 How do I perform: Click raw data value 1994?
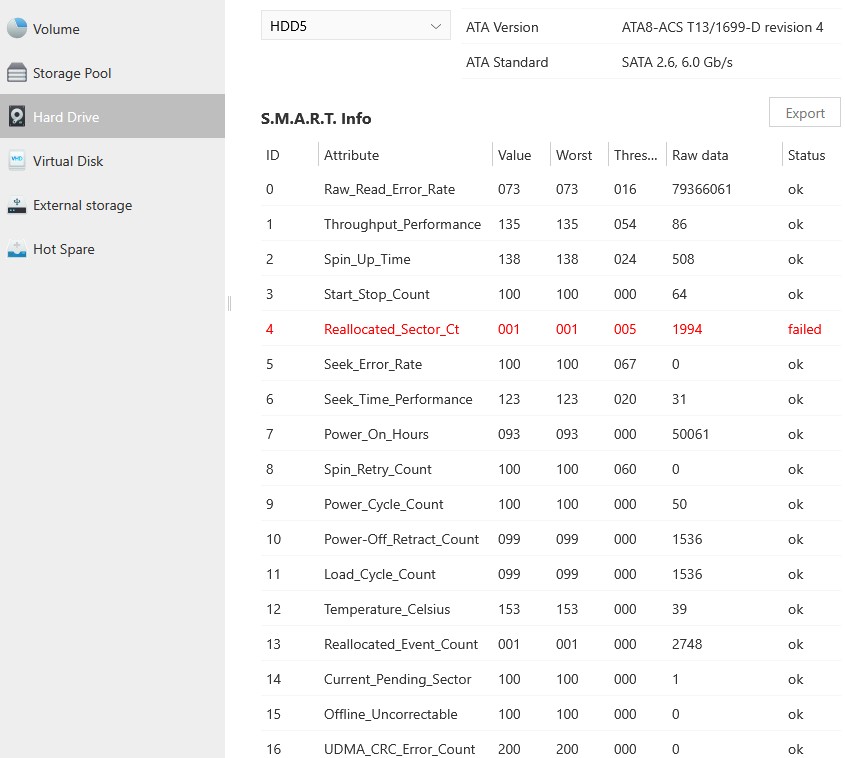click(687, 329)
